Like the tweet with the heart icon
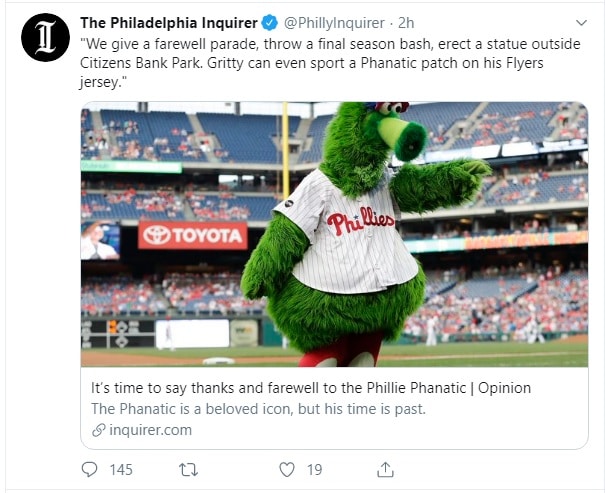The width and height of the screenshot is (605, 493). point(287,468)
